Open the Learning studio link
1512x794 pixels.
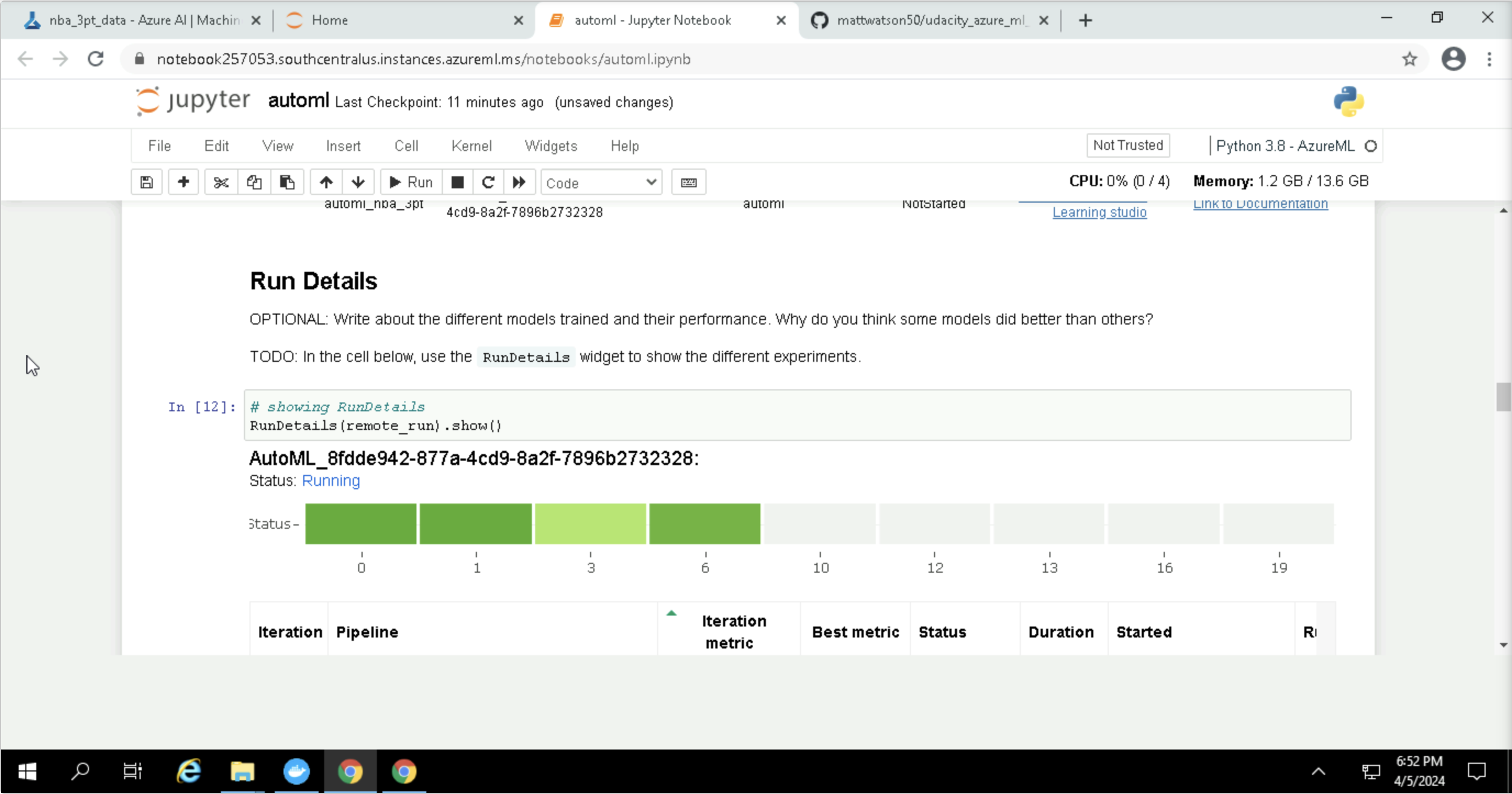(x=1099, y=213)
